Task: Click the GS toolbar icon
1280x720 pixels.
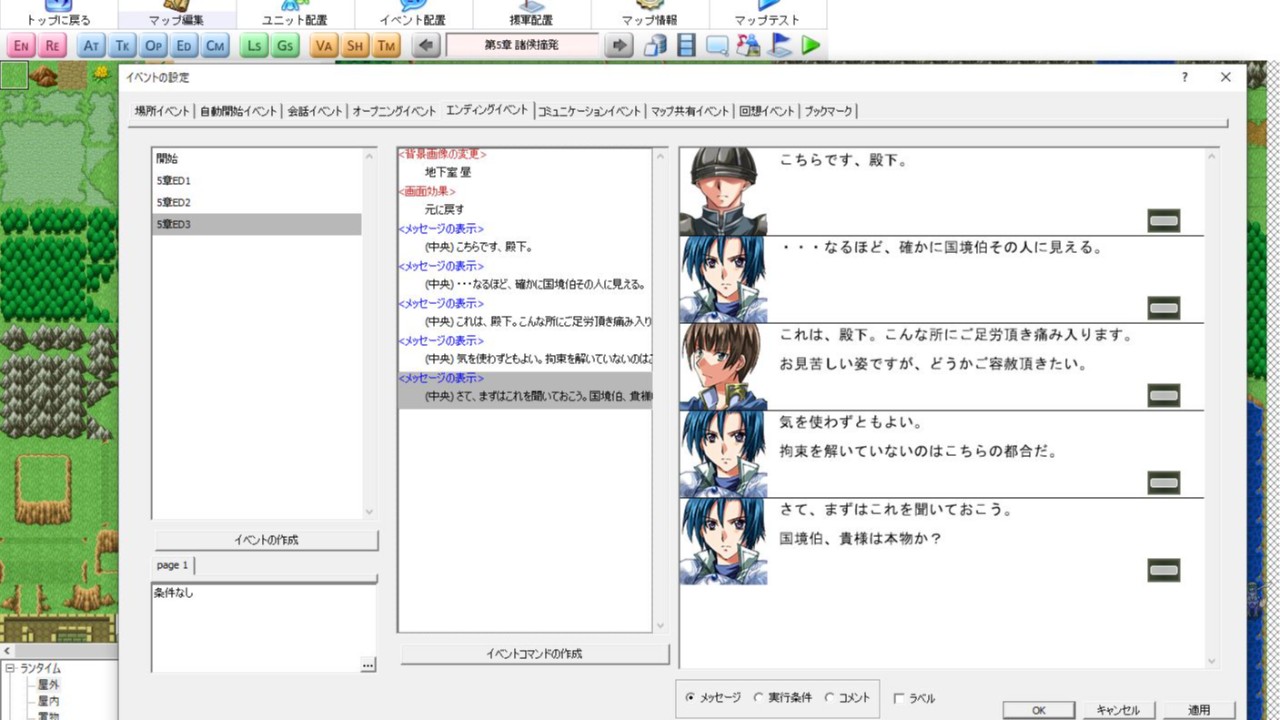Action: pyautogui.click(x=285, y=46)
